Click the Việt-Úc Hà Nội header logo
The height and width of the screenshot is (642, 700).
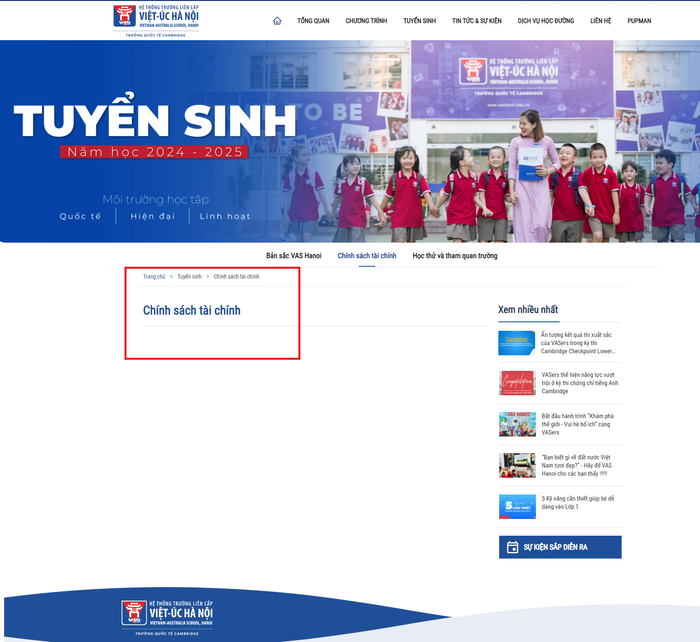(156, 21)
